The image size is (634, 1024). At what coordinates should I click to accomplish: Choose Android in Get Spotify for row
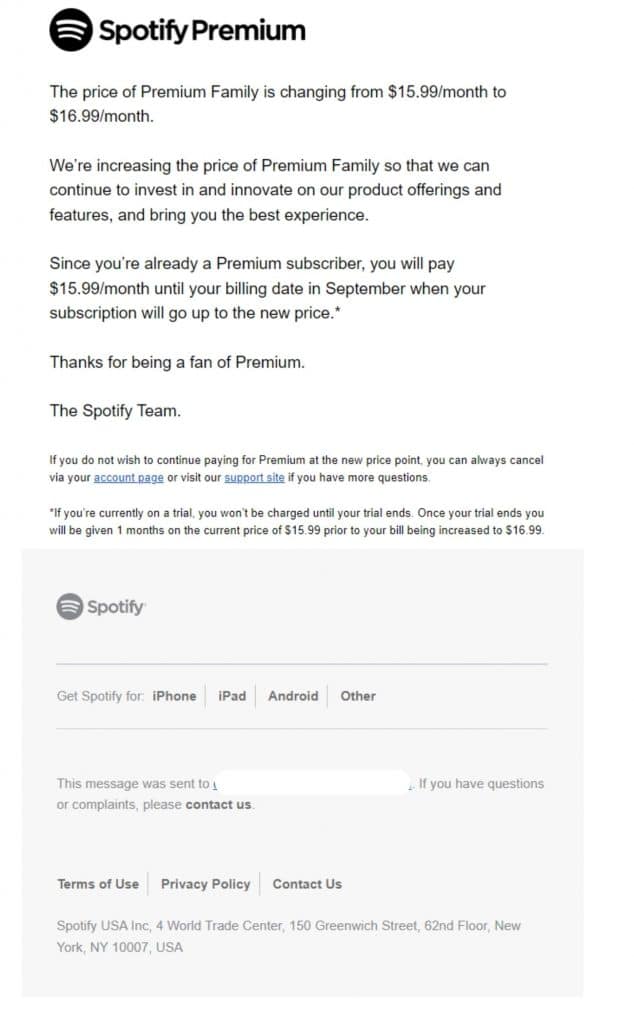tap(293, 696)
